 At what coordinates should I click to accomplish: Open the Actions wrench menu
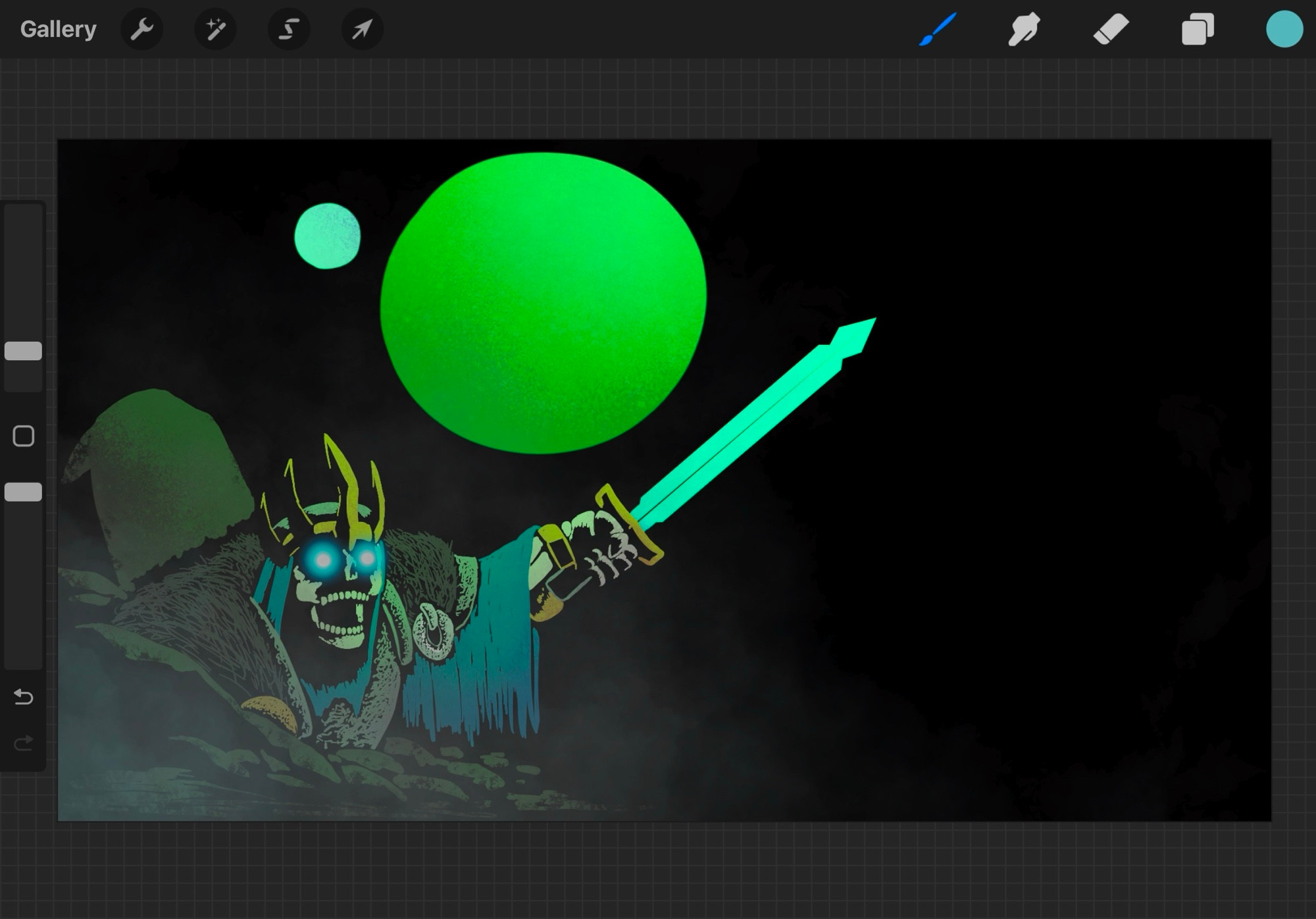[142, 30]
